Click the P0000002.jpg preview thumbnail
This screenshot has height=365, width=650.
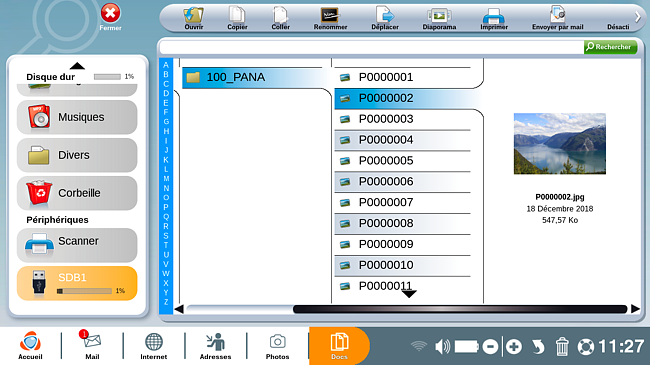[x=560, y=144]
